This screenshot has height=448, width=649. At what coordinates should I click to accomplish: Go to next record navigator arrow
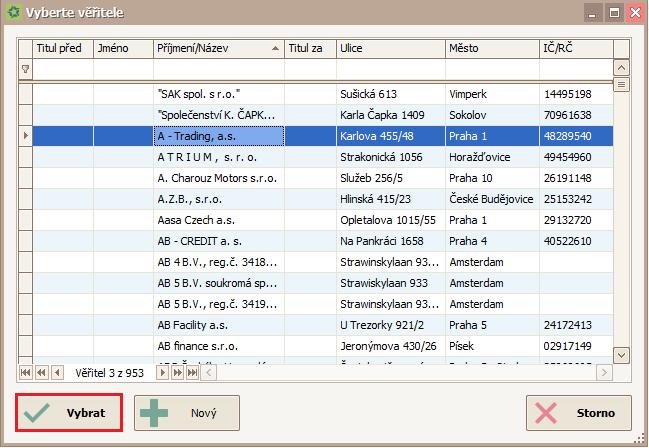[x=162, y=373]
